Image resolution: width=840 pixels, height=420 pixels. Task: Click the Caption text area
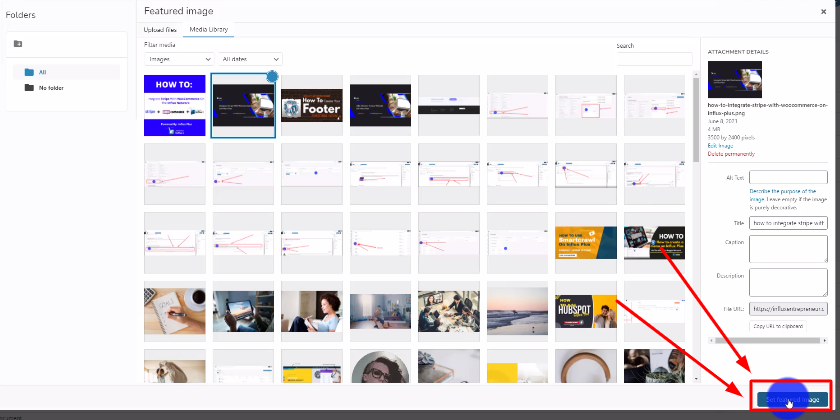pyautogui.click(x=788, y=247)
